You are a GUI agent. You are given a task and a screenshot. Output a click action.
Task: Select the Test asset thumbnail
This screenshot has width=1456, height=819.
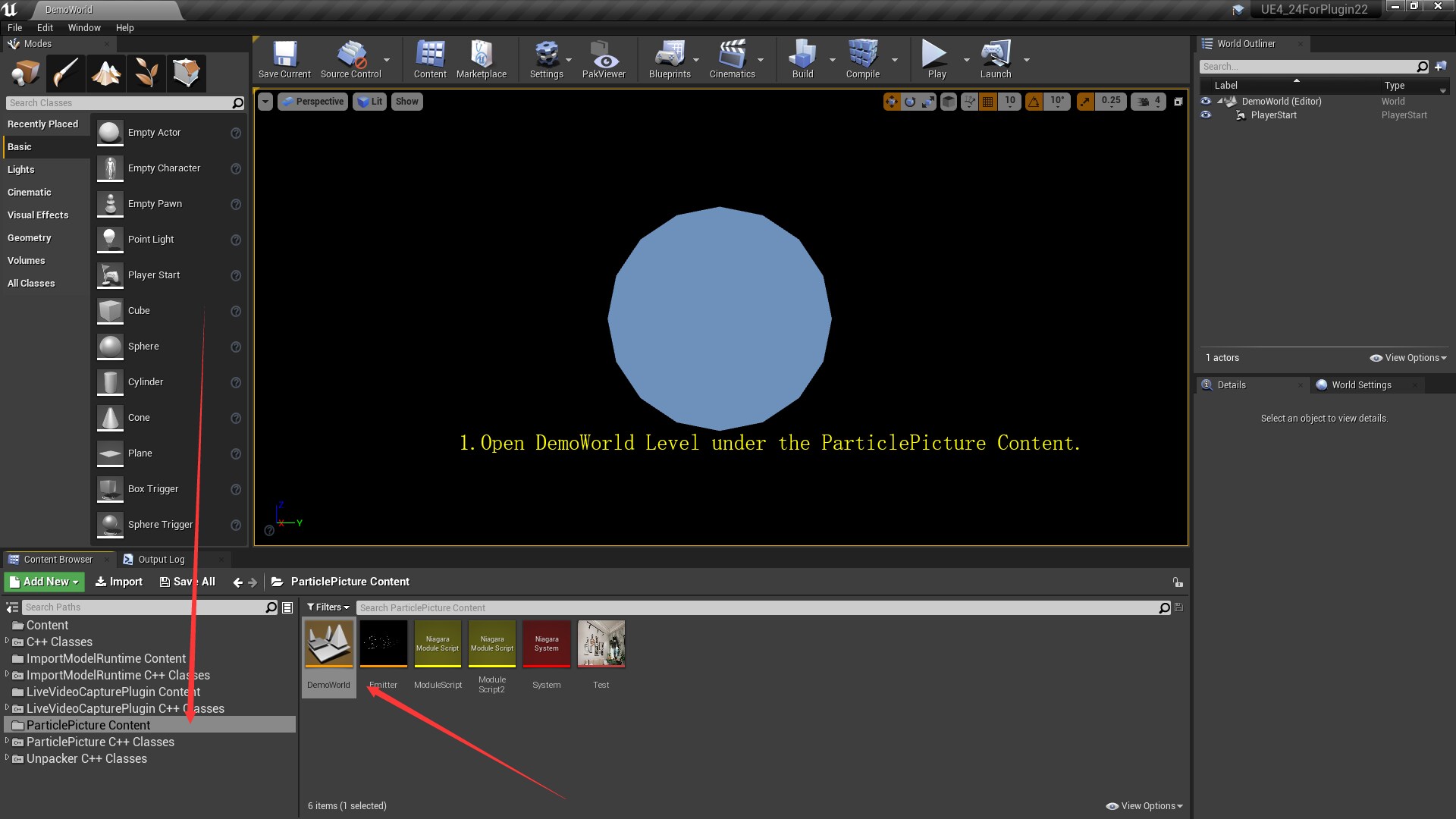(601, 645)
